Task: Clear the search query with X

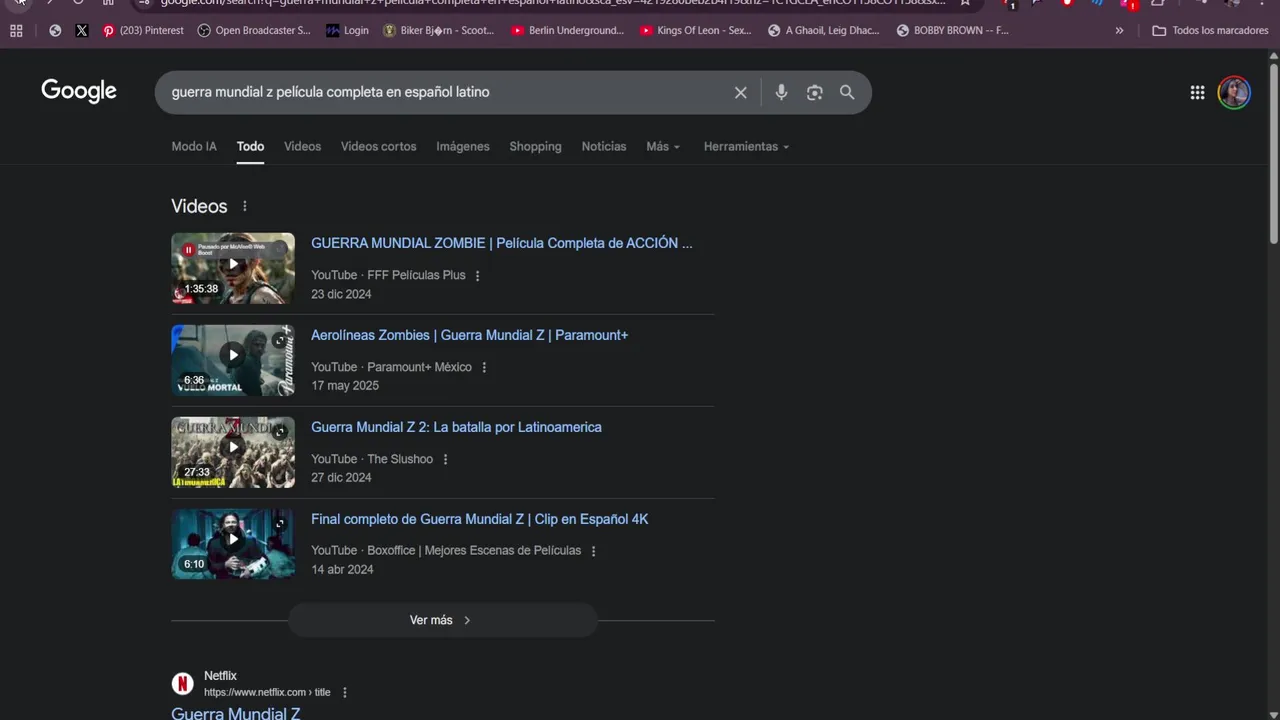Action: pyautogui.click(x=741, y=92)
